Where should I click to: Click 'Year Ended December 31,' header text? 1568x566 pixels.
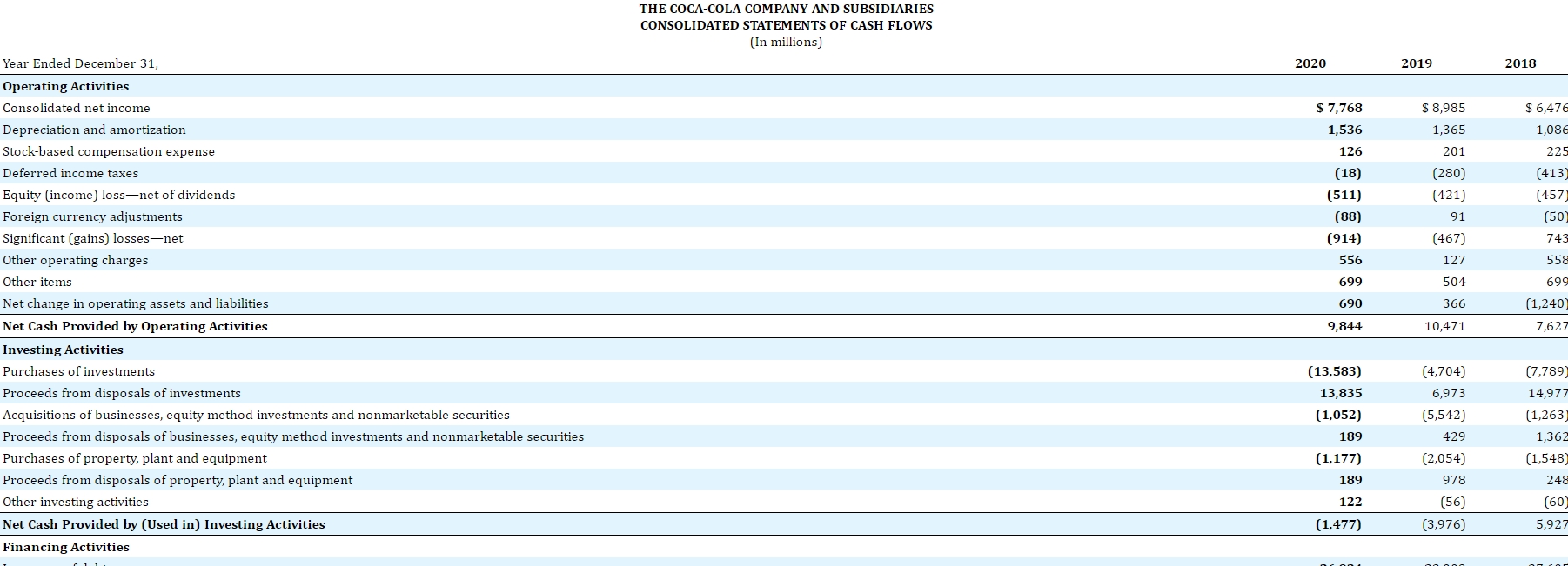(x=81, y=63)
